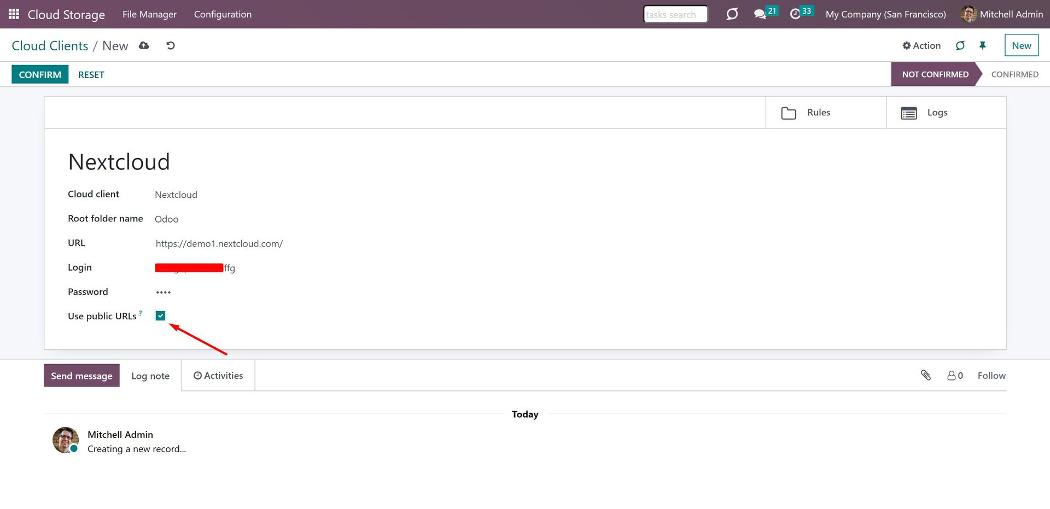Go back via Cloud Clients breadcrumb
The height and width of the screenshot is (509, 1050).
tap(50, 46)
